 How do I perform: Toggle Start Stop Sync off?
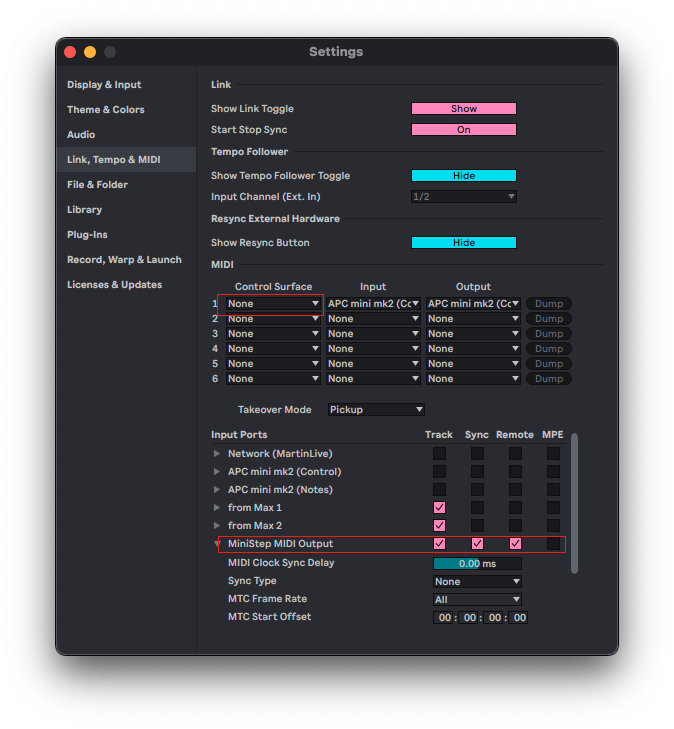pos(464,130)
